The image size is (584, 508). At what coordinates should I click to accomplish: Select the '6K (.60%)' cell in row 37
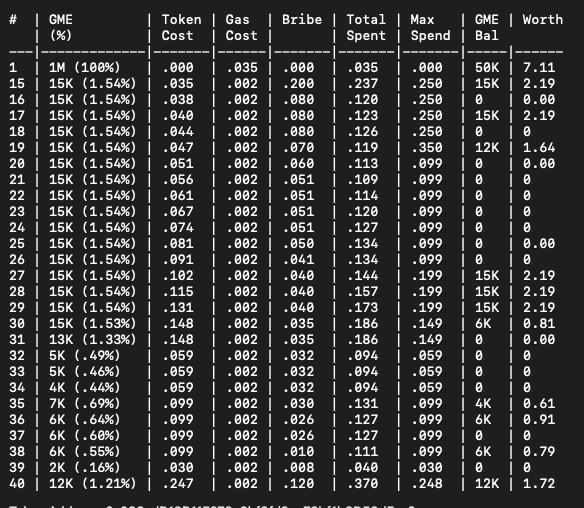coord(85,436)
